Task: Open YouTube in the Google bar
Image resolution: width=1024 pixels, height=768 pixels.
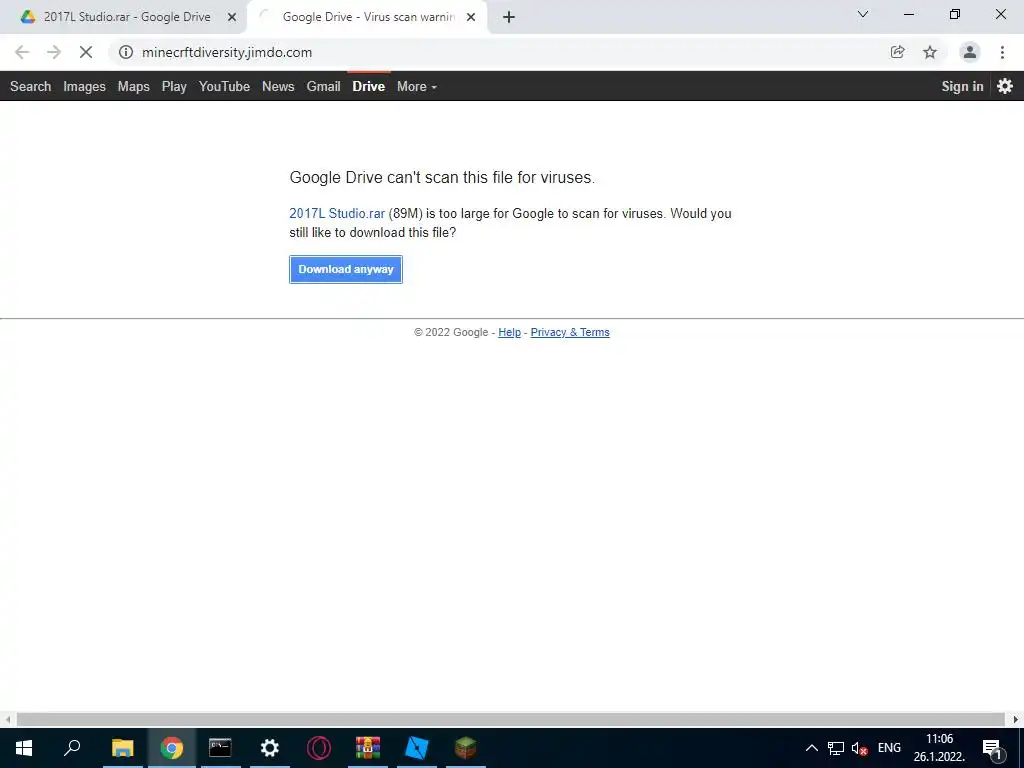Action: click(224, 86)
